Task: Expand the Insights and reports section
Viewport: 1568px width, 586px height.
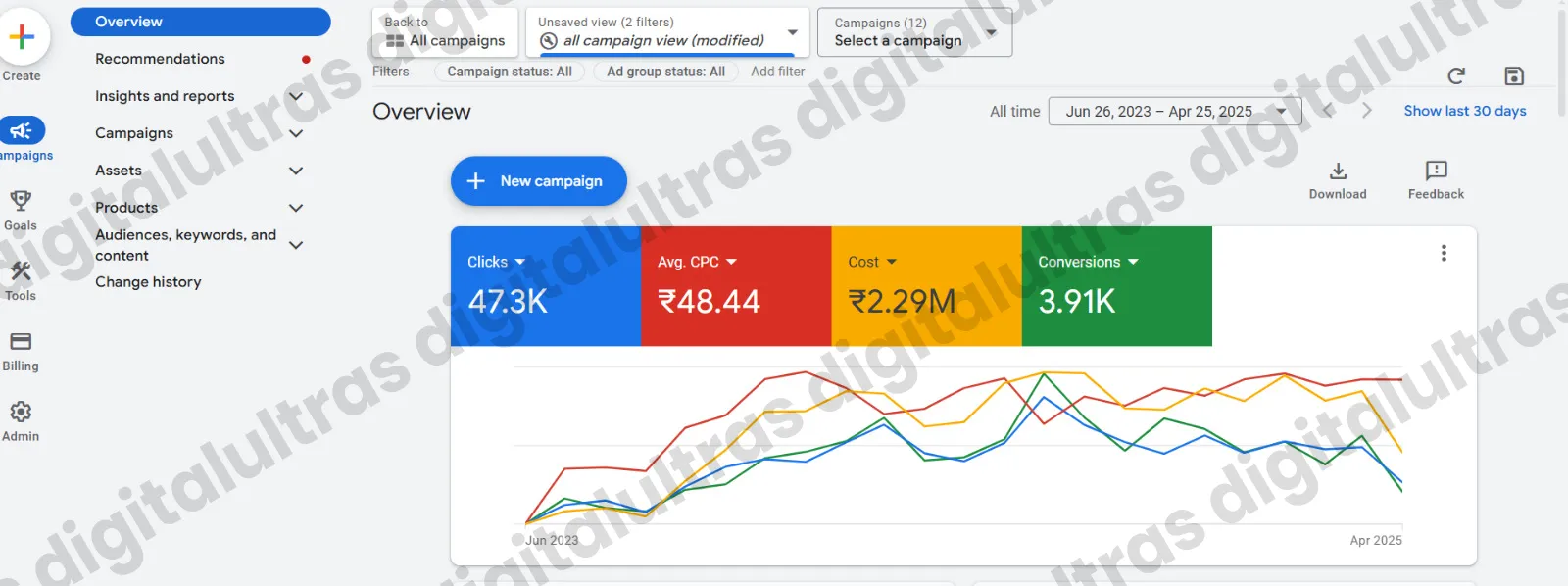Action: pos(296,96)
